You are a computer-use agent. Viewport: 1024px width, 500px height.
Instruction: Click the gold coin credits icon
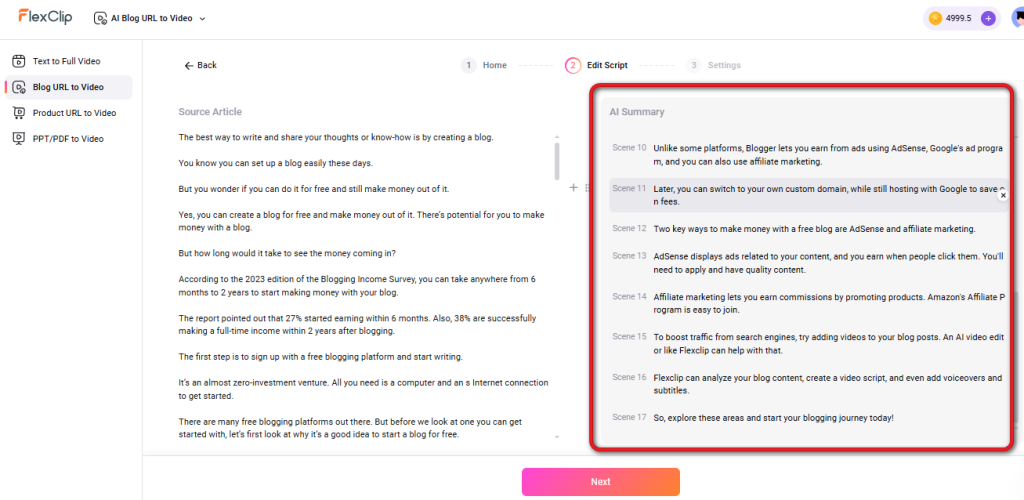[935, 18]
